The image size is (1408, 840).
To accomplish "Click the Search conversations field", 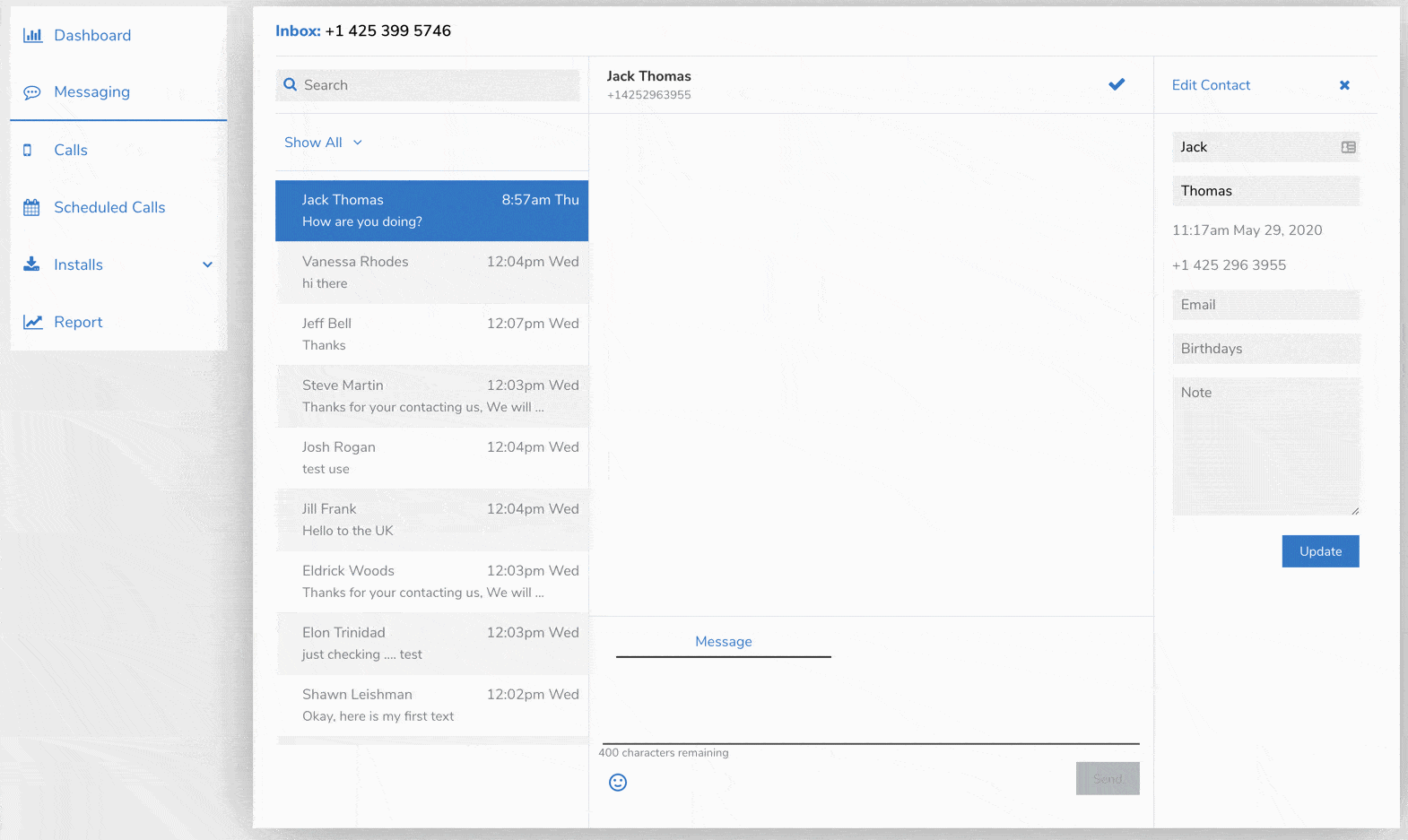I will coord(430,85).
